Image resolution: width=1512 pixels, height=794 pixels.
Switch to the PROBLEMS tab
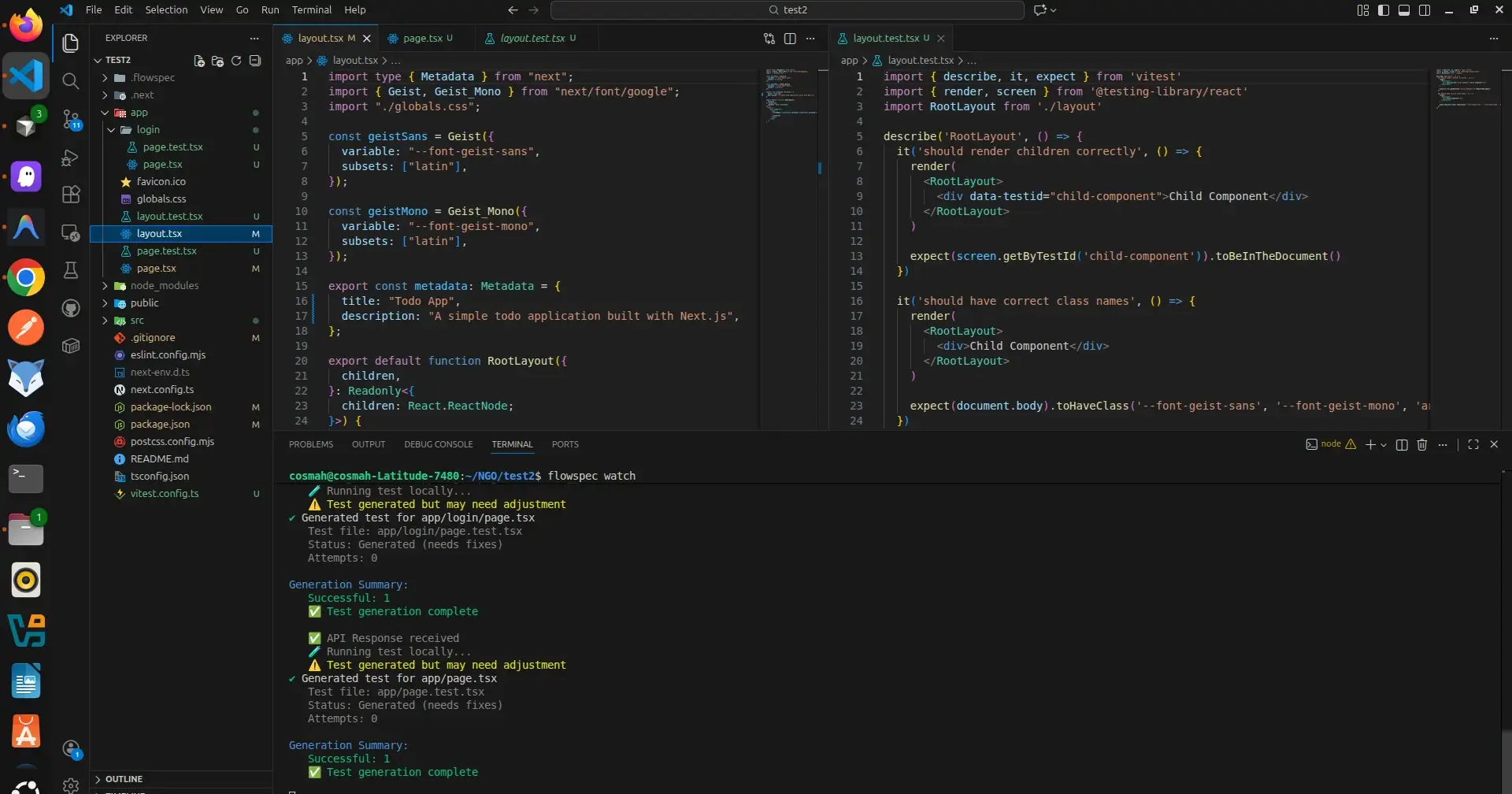point(311,444)
